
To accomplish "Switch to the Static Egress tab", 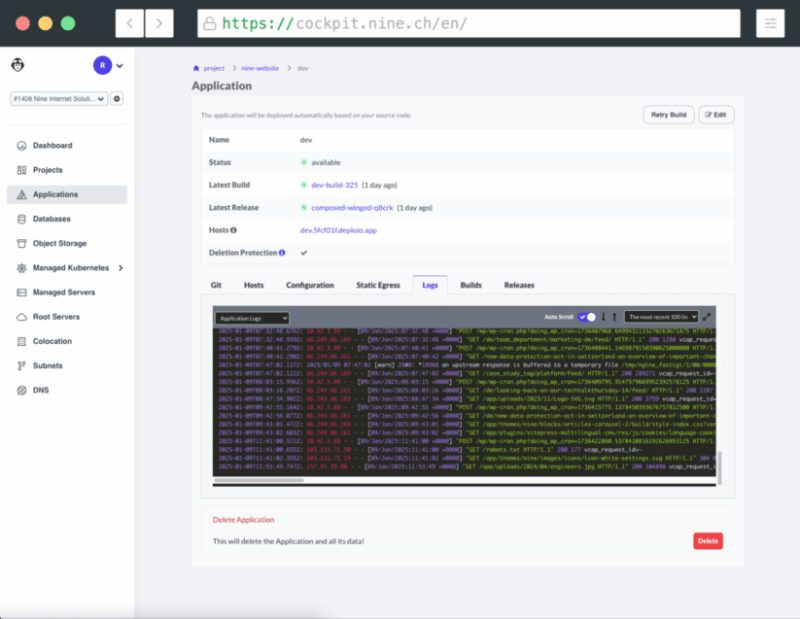I will tap(378, 285).
